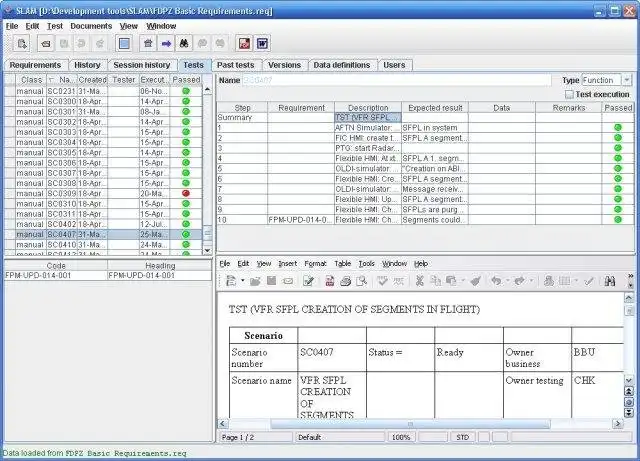The image size is (640, 461).
Task: Open the Type dropdown showing Function
Action: (626, 80)
